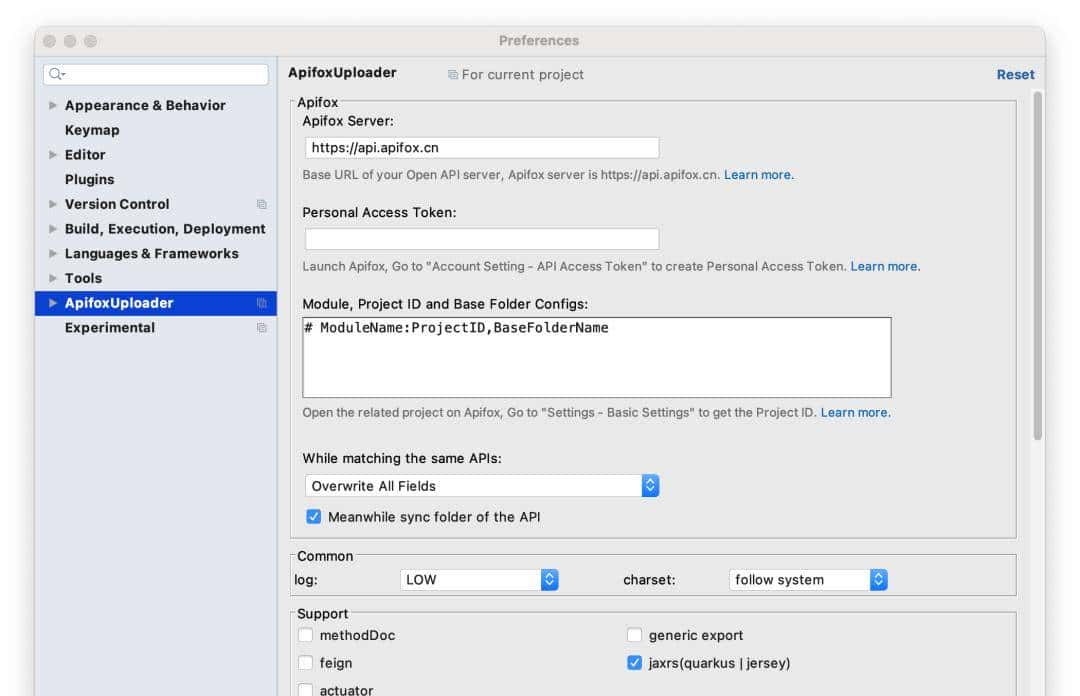This screenshot has height=696, width=1080.
Task: Select Keymap in the settings sidebar
Action: [92, 130]
